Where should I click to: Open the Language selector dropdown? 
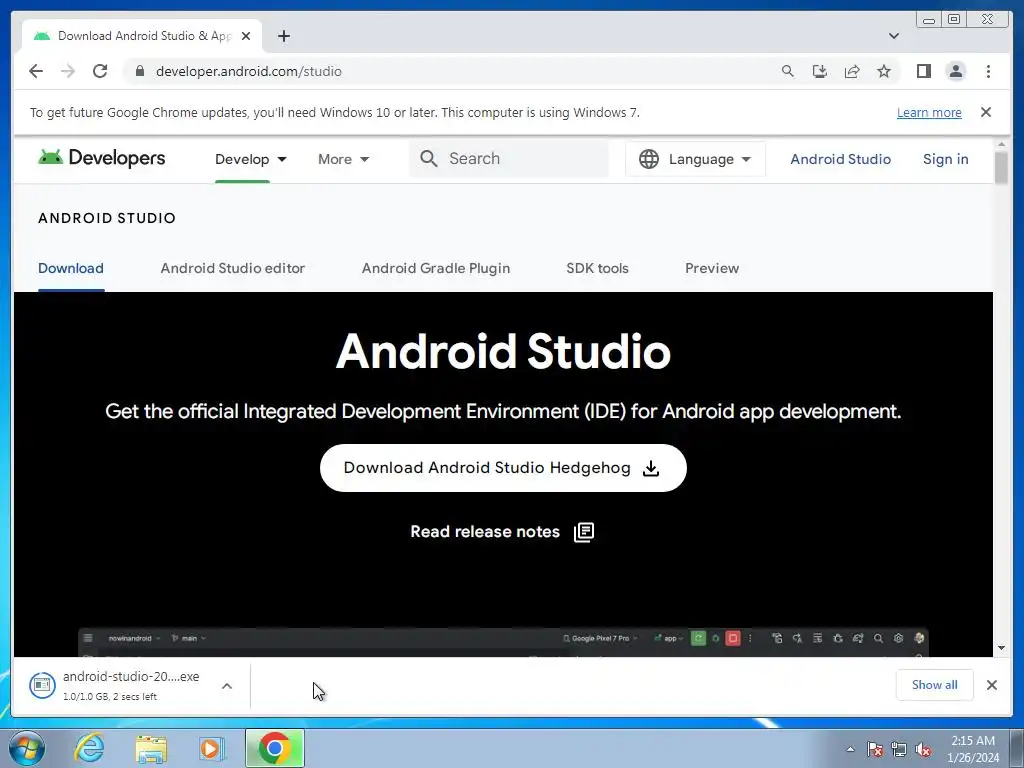click(x=695, y=159)
